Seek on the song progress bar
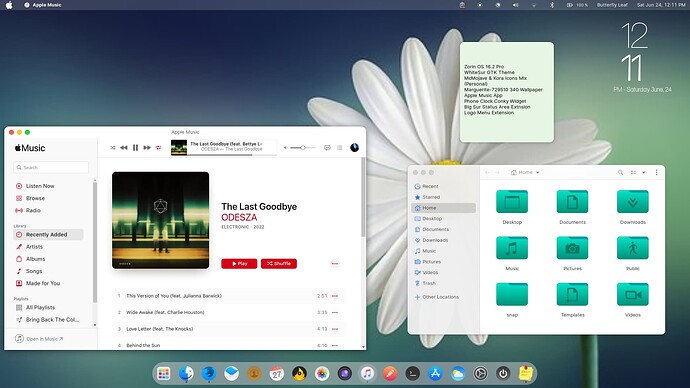The height and width of the screenshot is (388, 690). [232, 154]
